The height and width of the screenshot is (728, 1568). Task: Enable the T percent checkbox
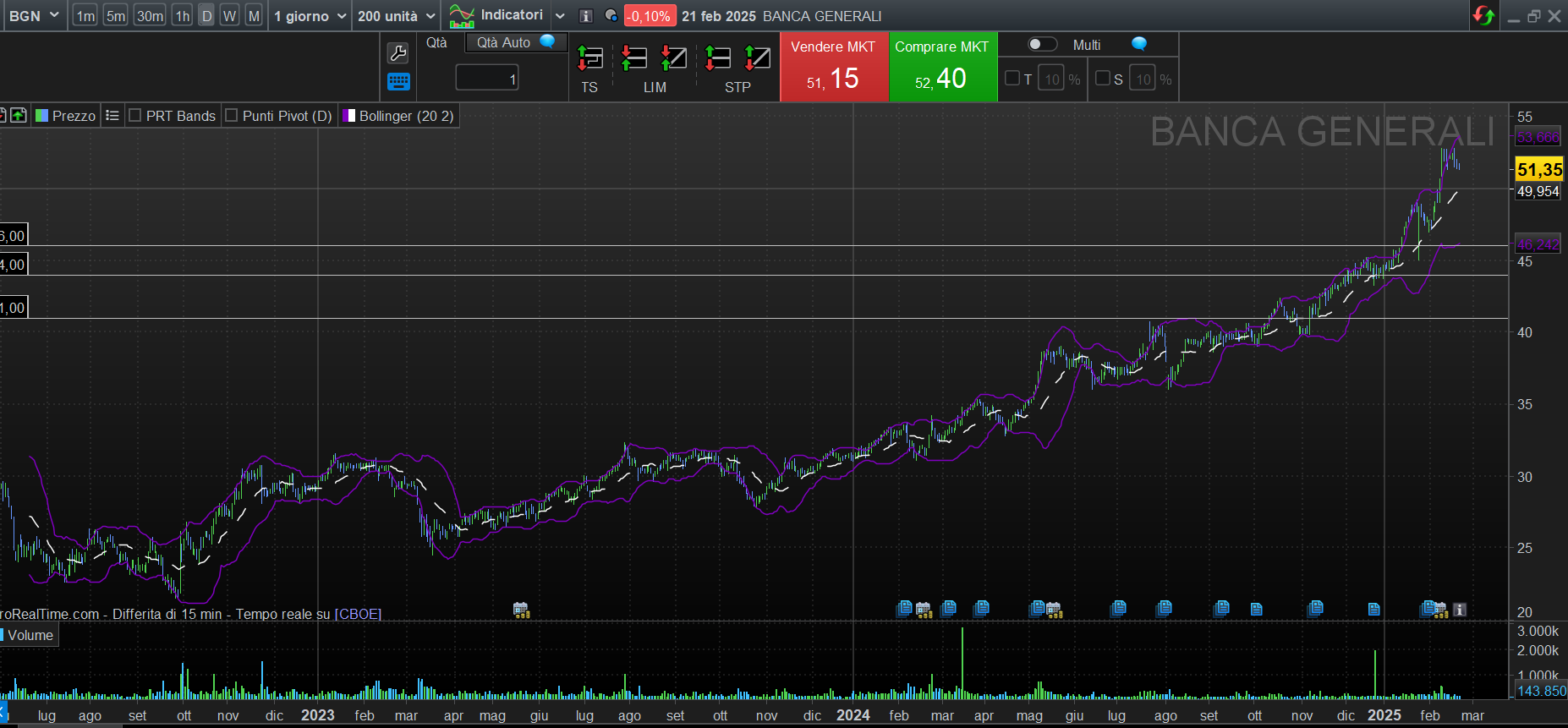pos(1012,78)
